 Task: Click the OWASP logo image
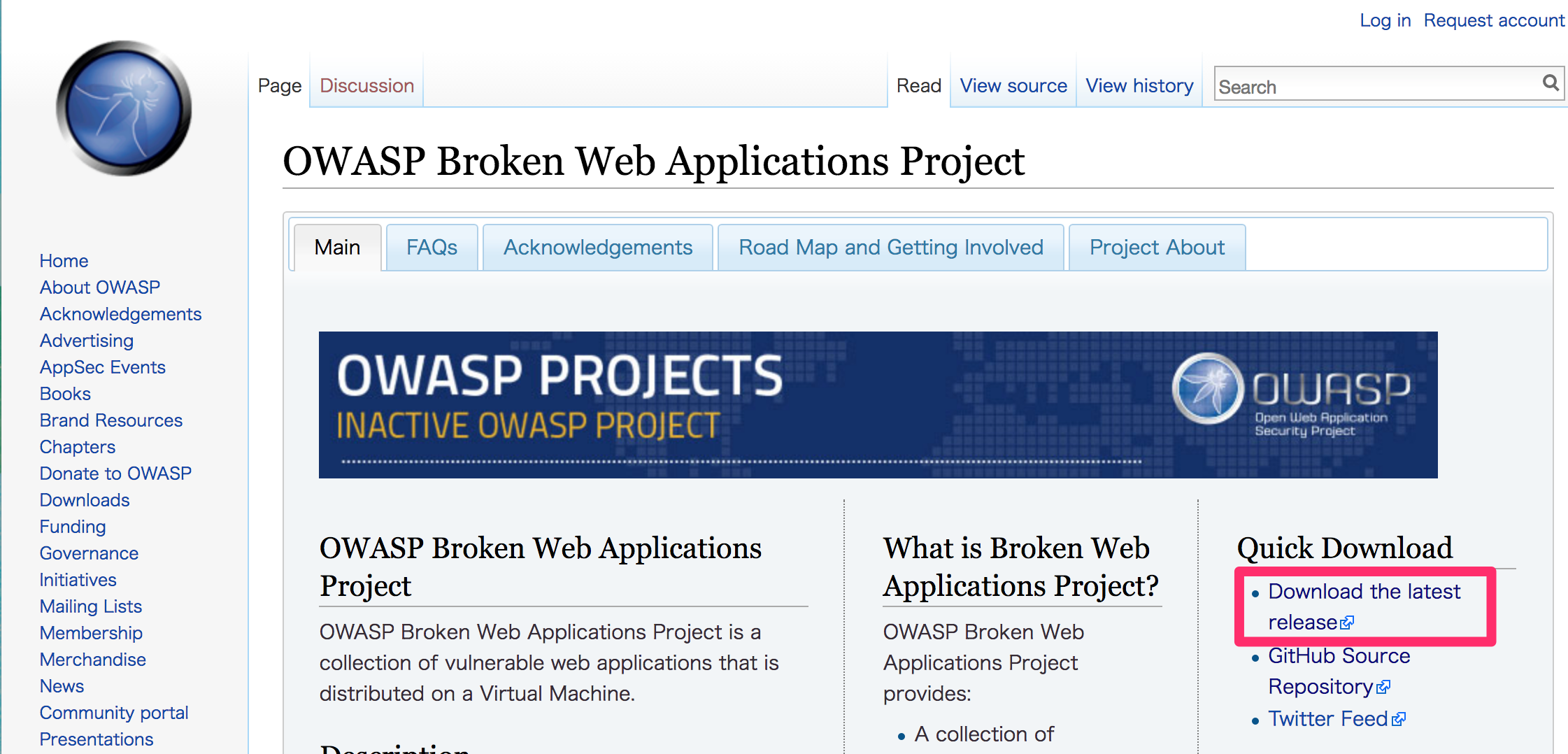(123, 108)
